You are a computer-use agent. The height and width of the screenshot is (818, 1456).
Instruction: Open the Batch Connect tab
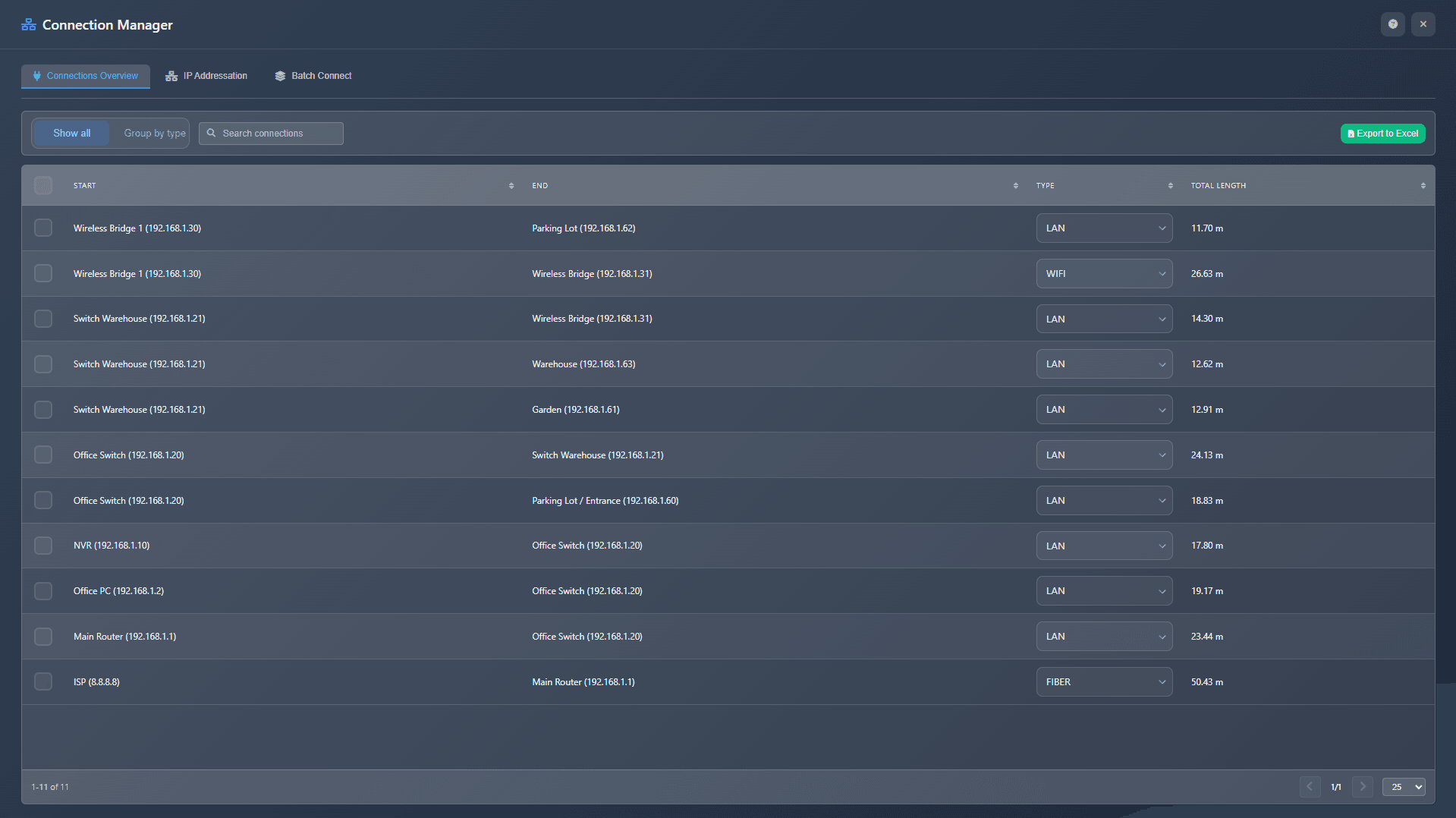click(313, 76)
